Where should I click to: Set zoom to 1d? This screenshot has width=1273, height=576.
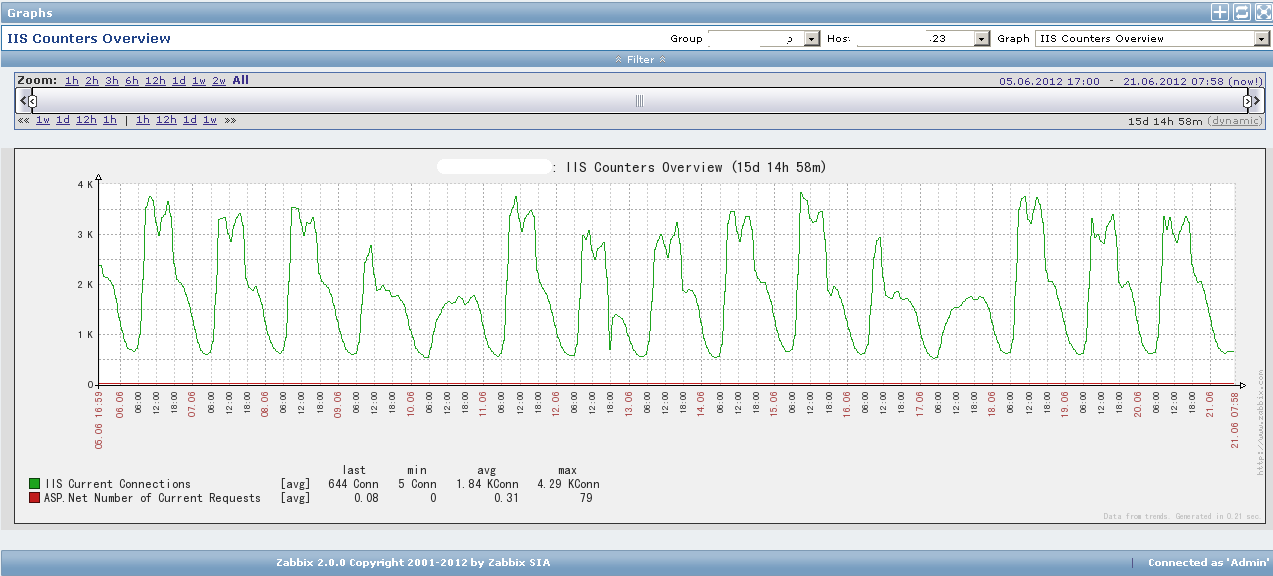179,81
